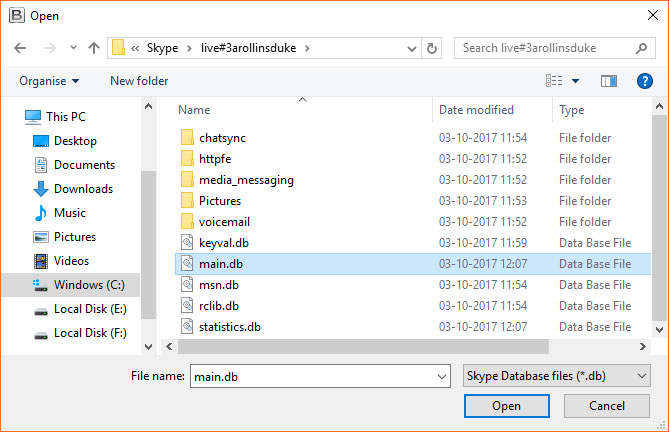Click the search magnifier icon
This screenshot has height=432, width=669.
pos(641,48)
